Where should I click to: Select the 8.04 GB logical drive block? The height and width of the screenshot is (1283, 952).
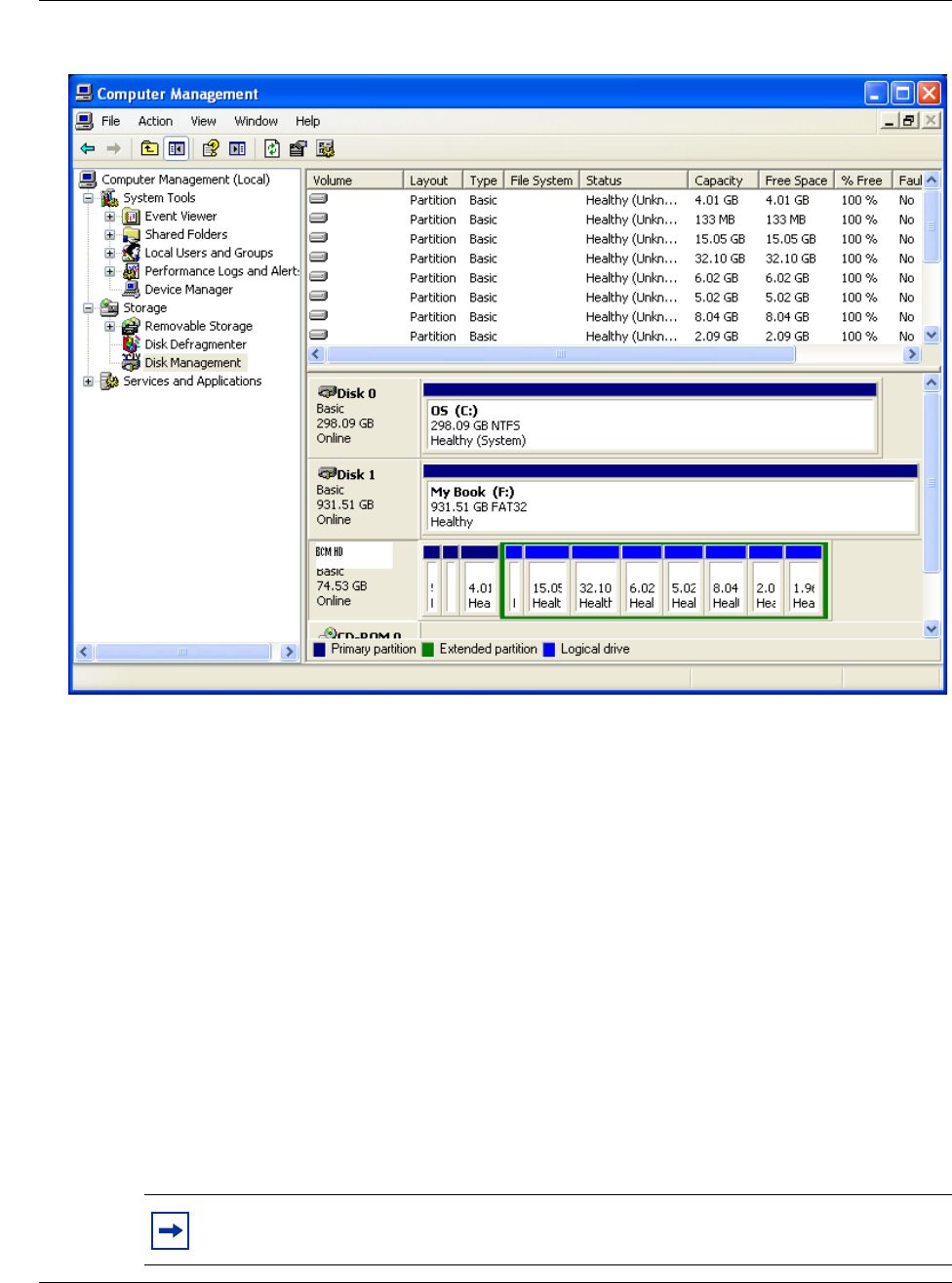click(x=726, y=580)
